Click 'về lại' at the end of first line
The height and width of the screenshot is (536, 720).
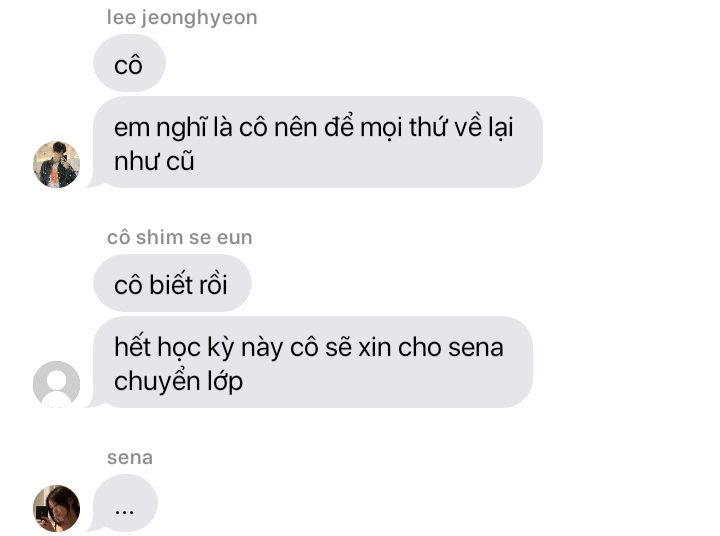(x=484, y=127)
